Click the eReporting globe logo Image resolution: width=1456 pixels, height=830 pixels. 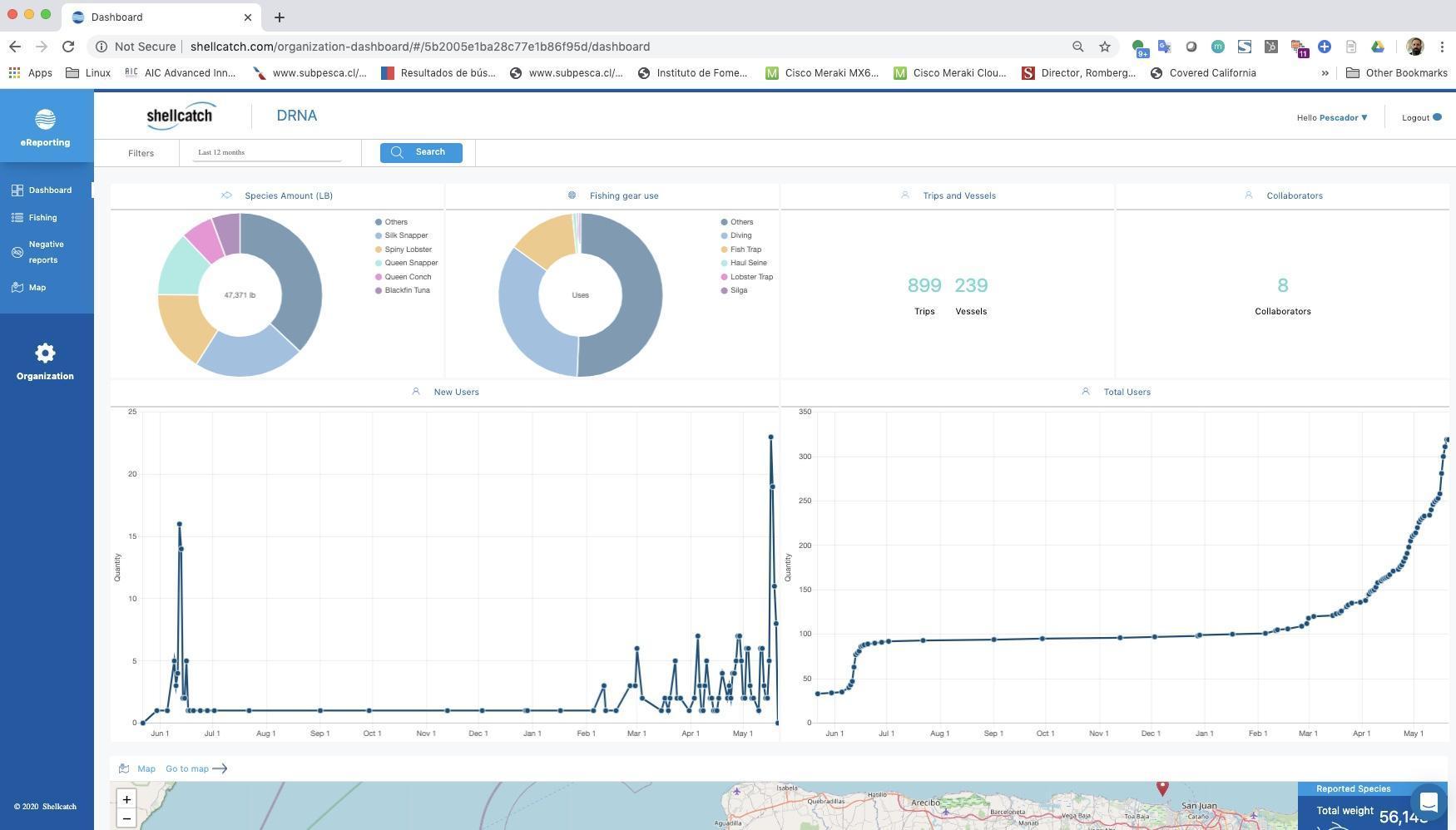(x=45, y=120)
